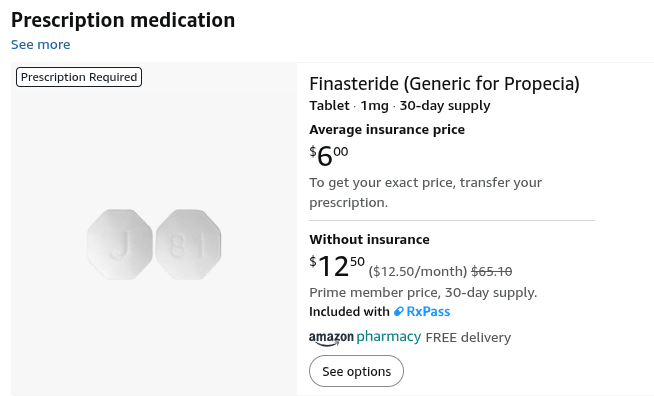The width and height of the screenshot is (654, 396).
Task: Click the tablet image marked 81
Action: [x=188, y=245]
